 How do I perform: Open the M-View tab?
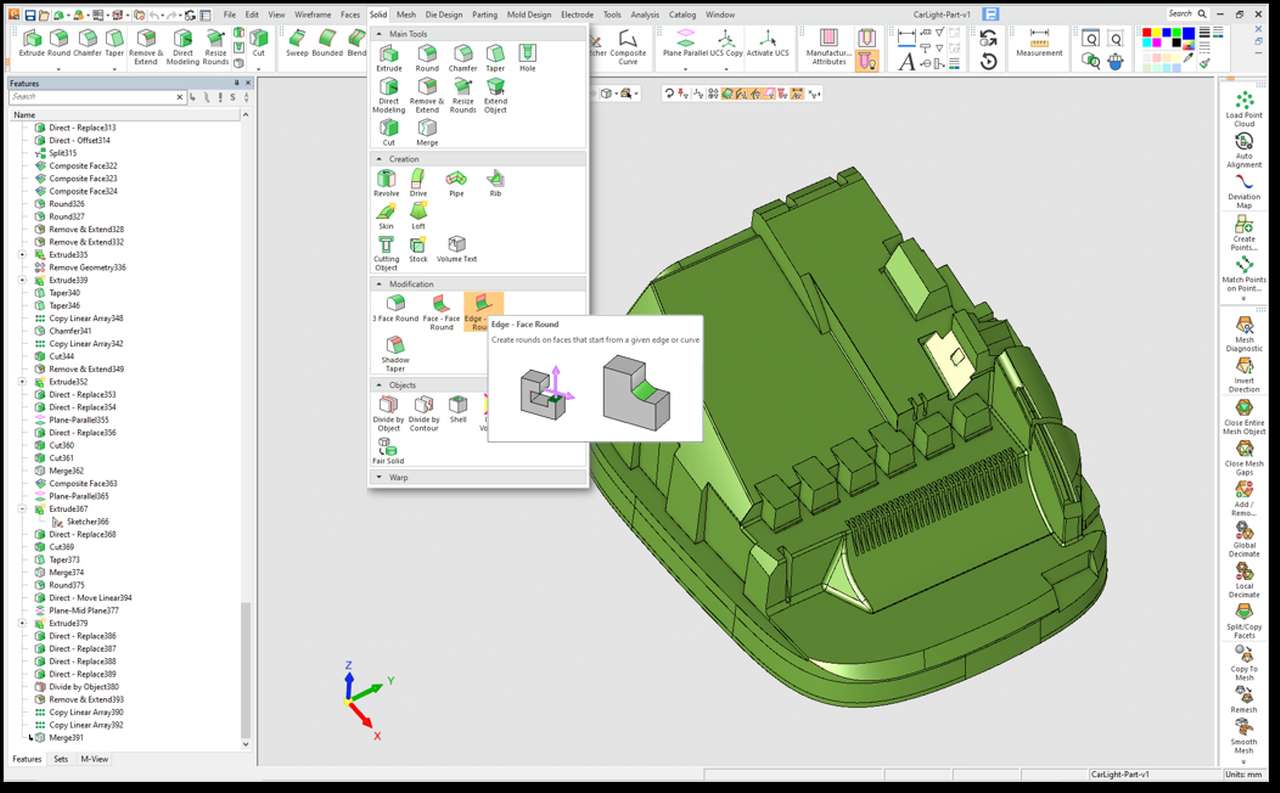[94, 759]
